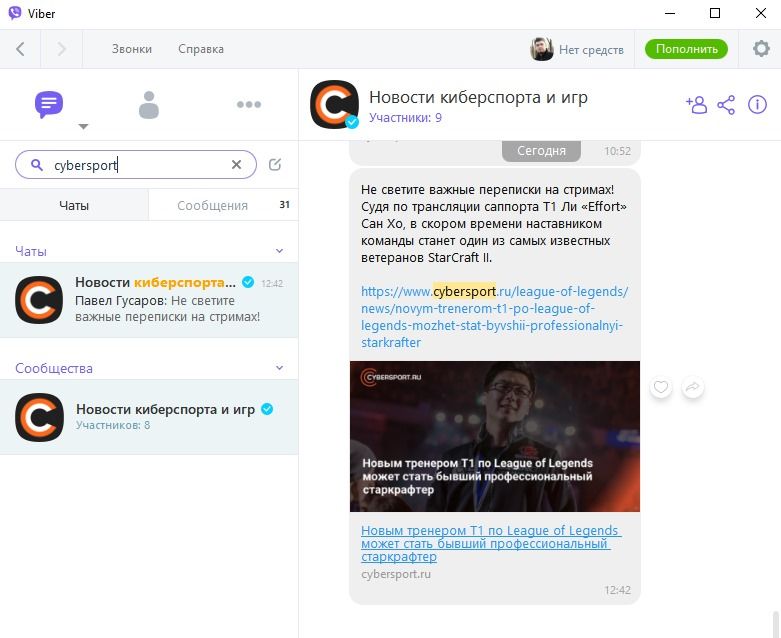Collapse the Сообщества results section
Viewport: 781px width, 638px height.
tap(279, 368)
